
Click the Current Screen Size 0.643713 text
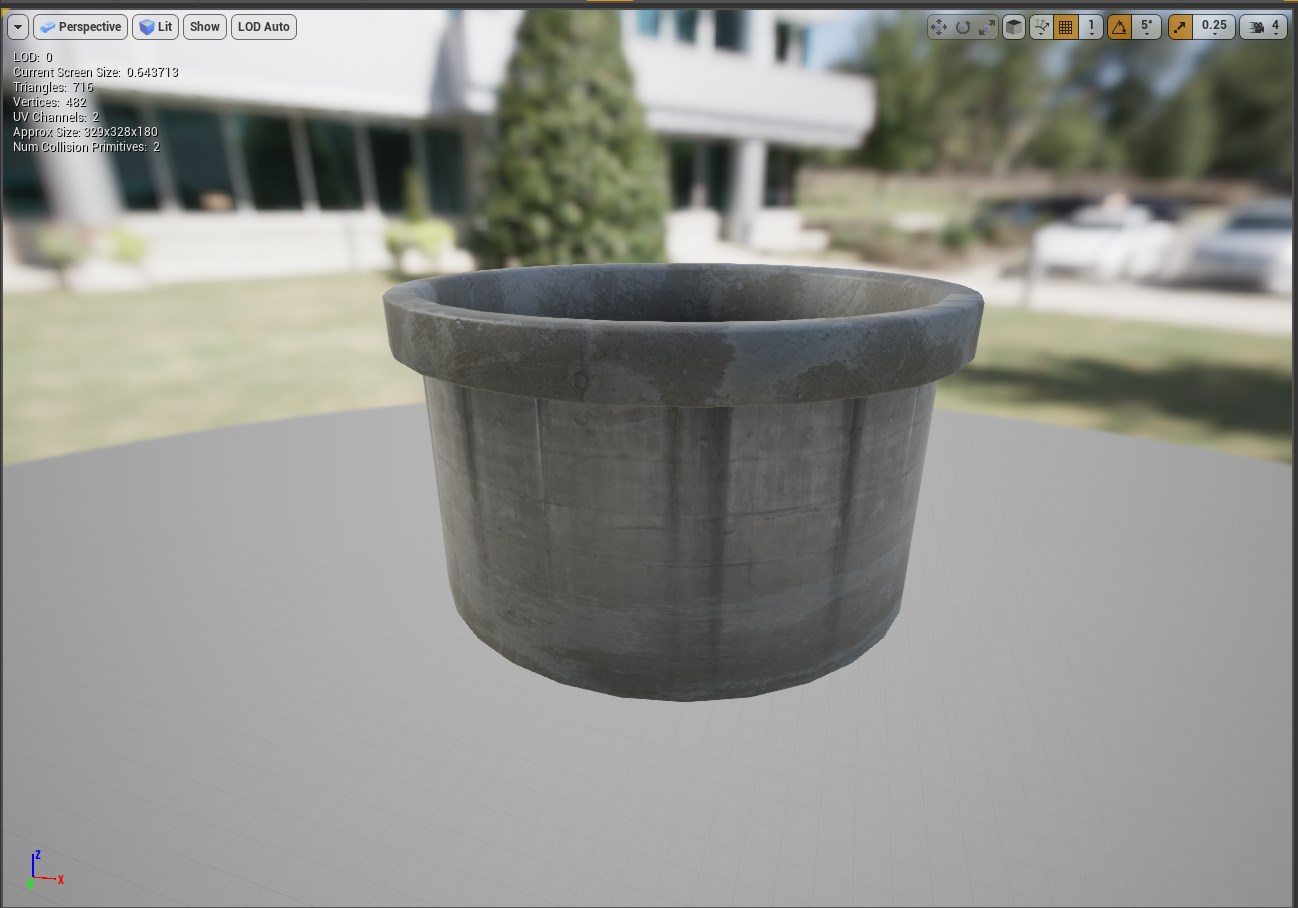coord(96,72)
